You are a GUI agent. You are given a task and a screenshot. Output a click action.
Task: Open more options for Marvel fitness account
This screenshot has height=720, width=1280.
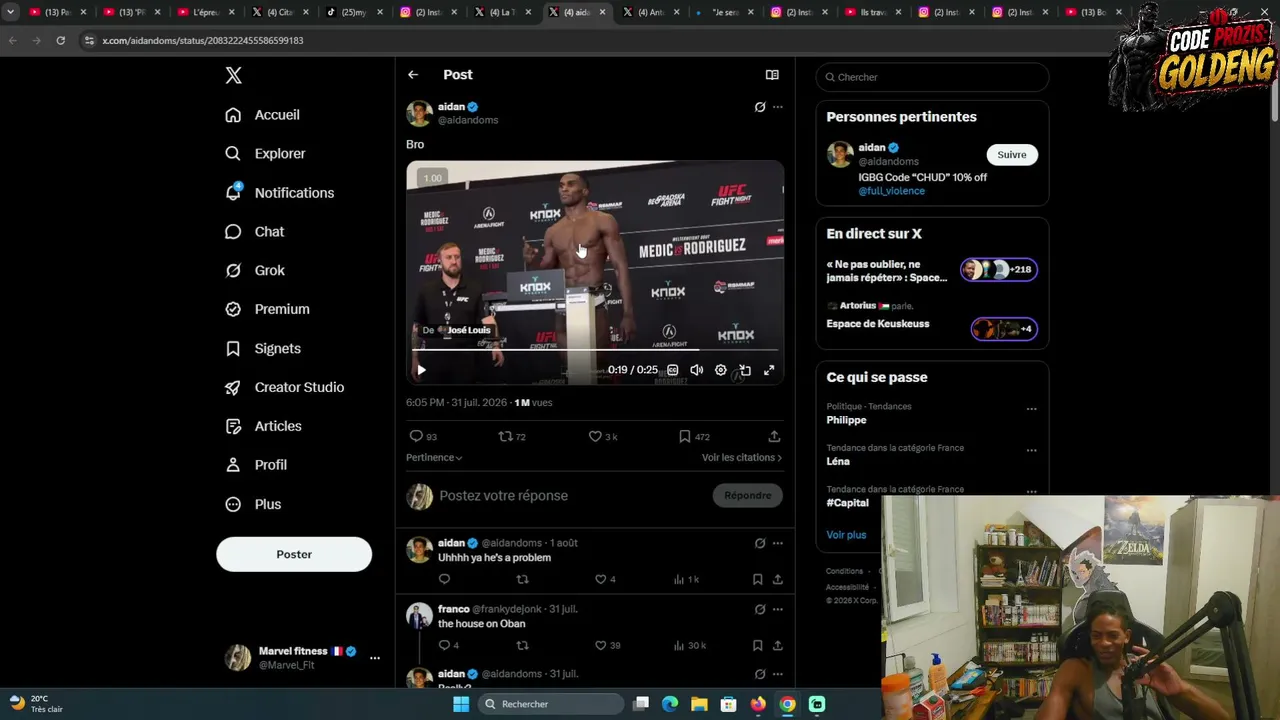[x=375, y=658]
